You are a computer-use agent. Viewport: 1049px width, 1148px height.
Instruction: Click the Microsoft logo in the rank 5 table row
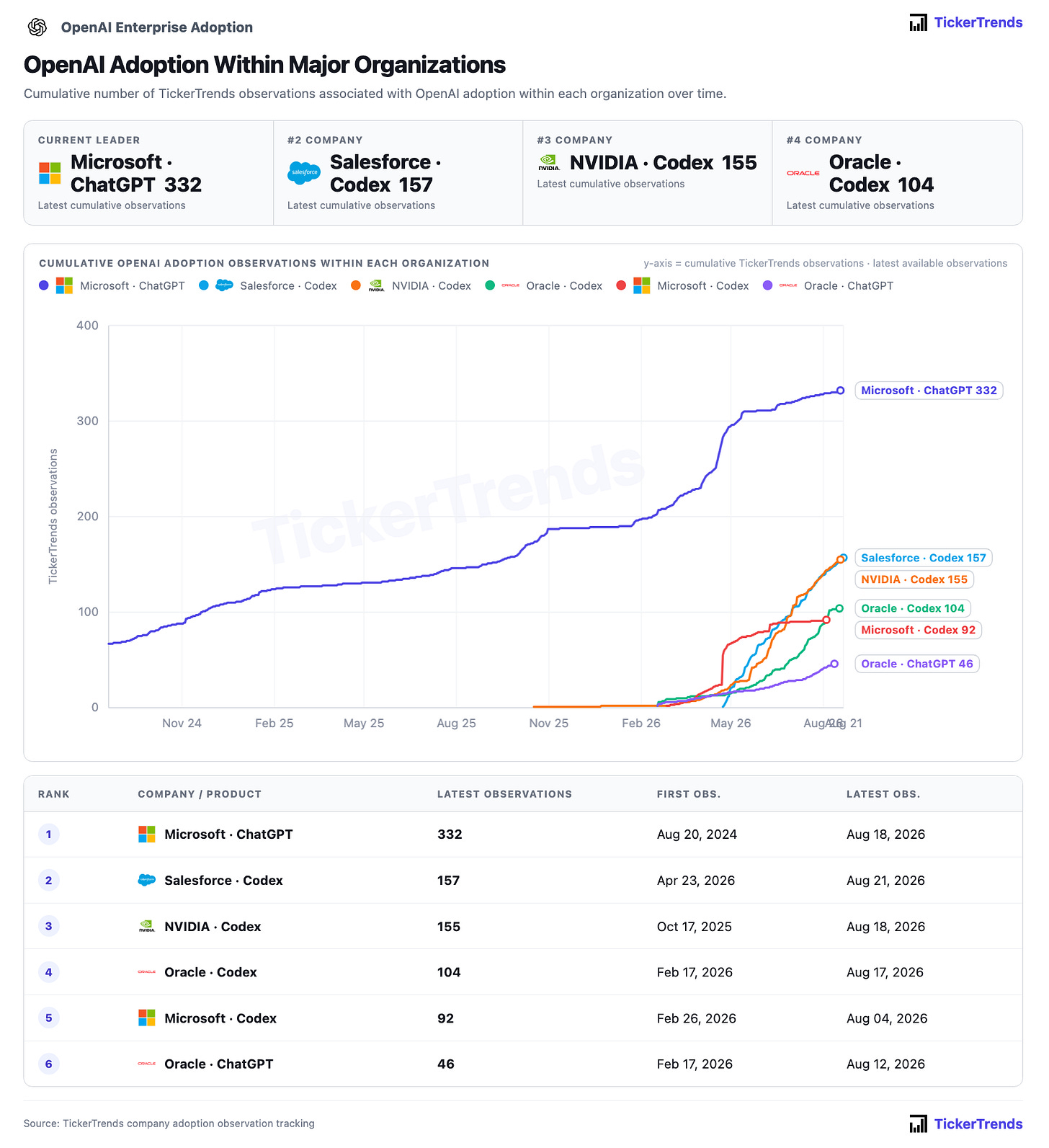click(x=147, y=1018)
